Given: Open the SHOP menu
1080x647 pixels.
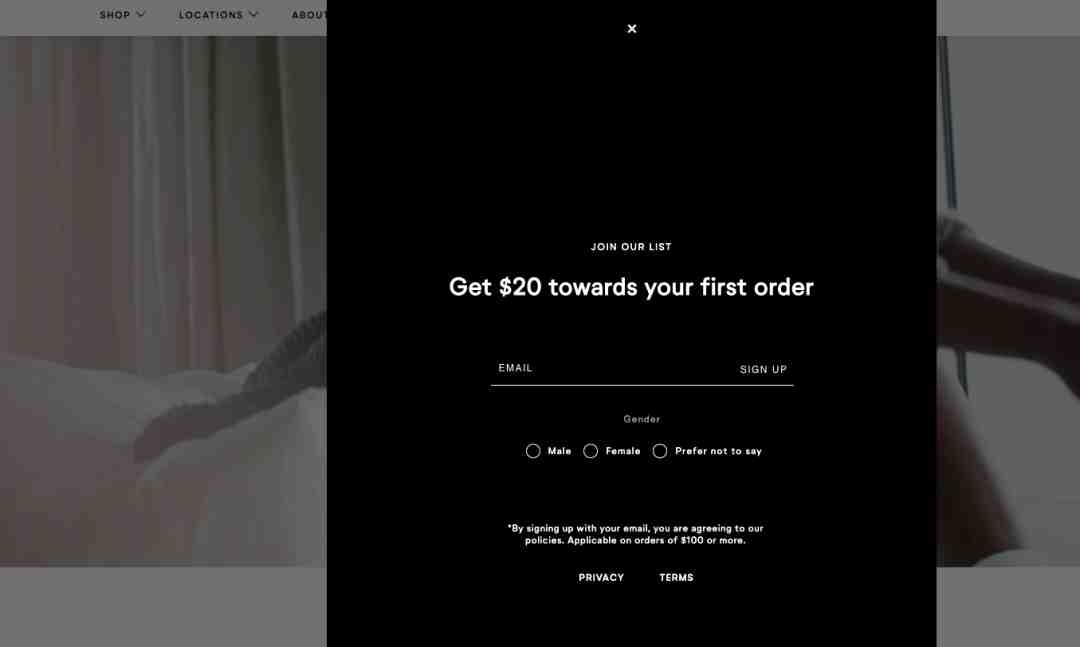Looking at the screenshot, I should [x=114, y=14].
